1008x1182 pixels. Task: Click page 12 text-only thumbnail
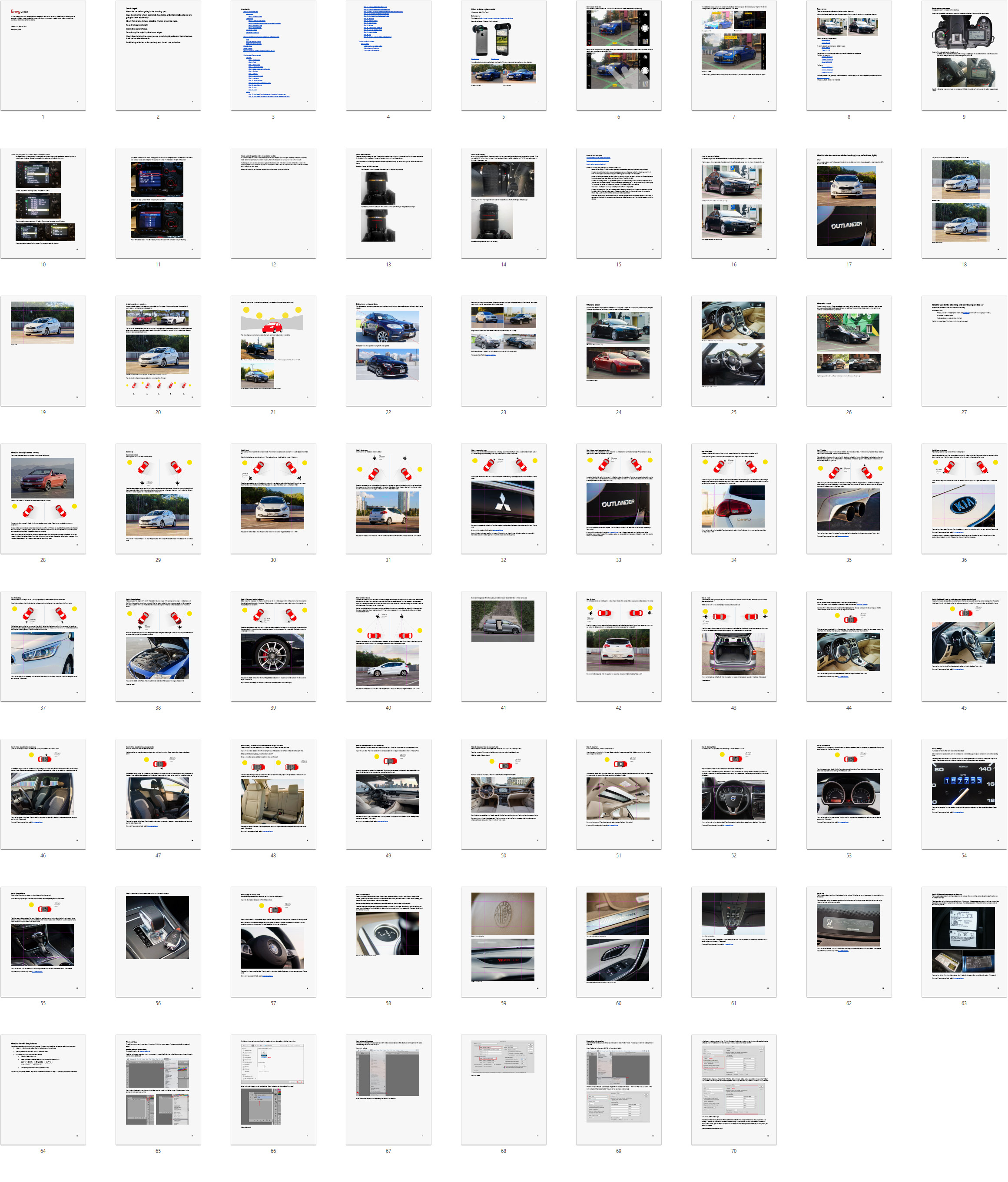pos(273,203)
